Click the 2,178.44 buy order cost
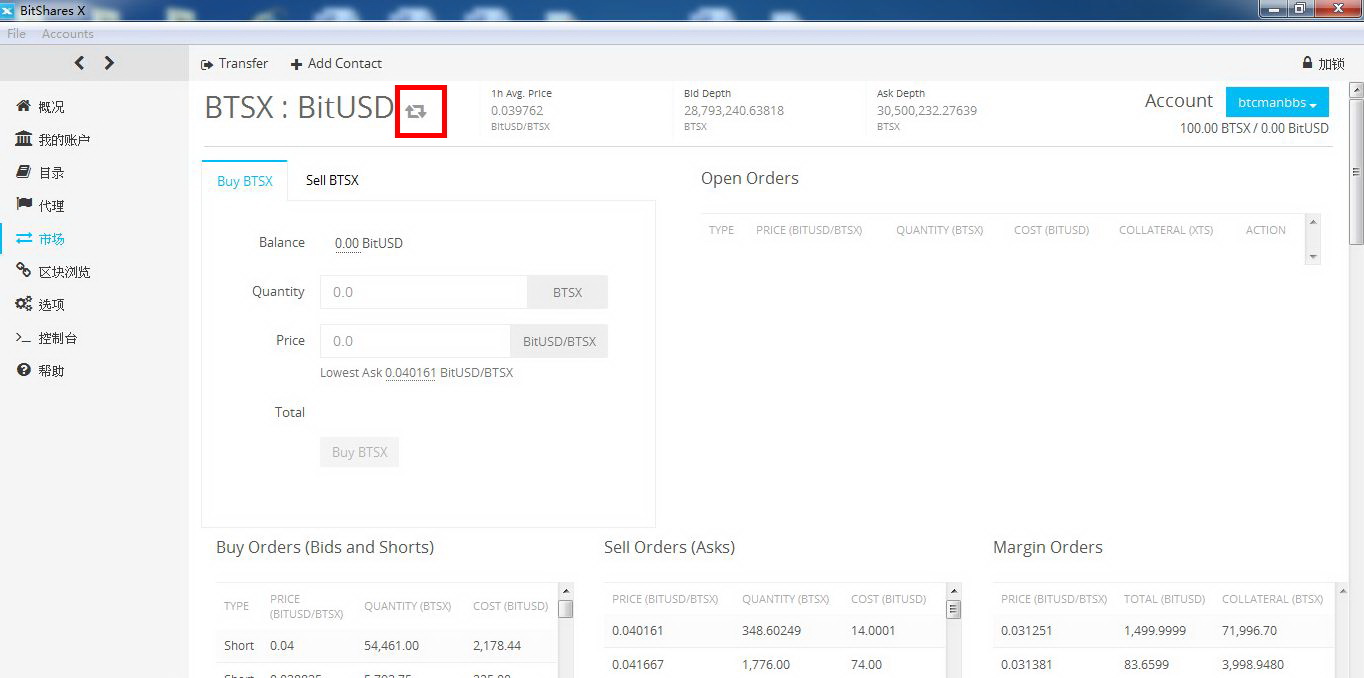The image size is (1364, 678). coord(497,646)
